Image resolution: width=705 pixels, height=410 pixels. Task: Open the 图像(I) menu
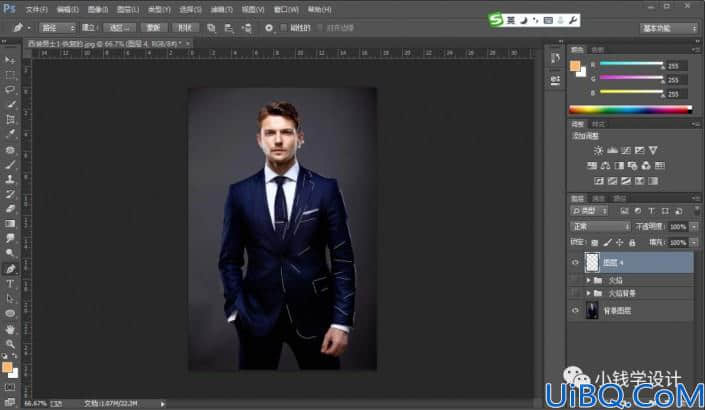pyautogui.click(x=98, y=9)
